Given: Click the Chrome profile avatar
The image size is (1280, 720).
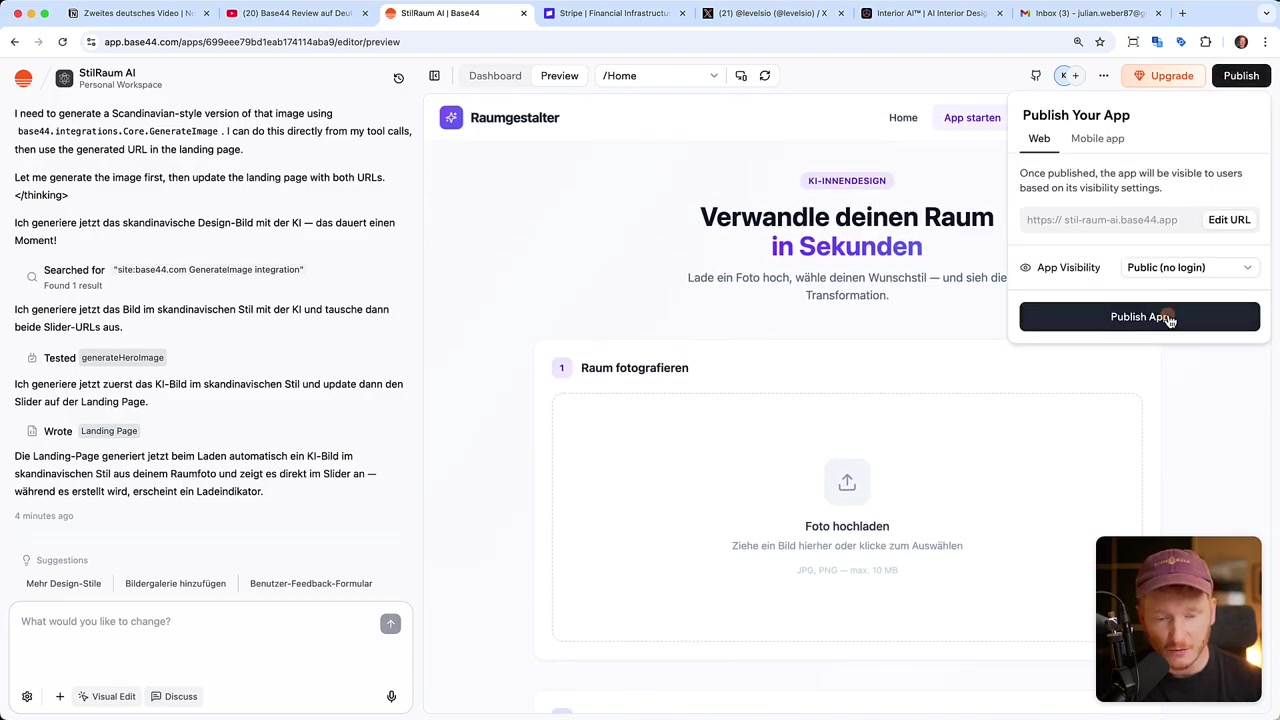Looking at the screenshot, I should click(x=1241, y=42).
